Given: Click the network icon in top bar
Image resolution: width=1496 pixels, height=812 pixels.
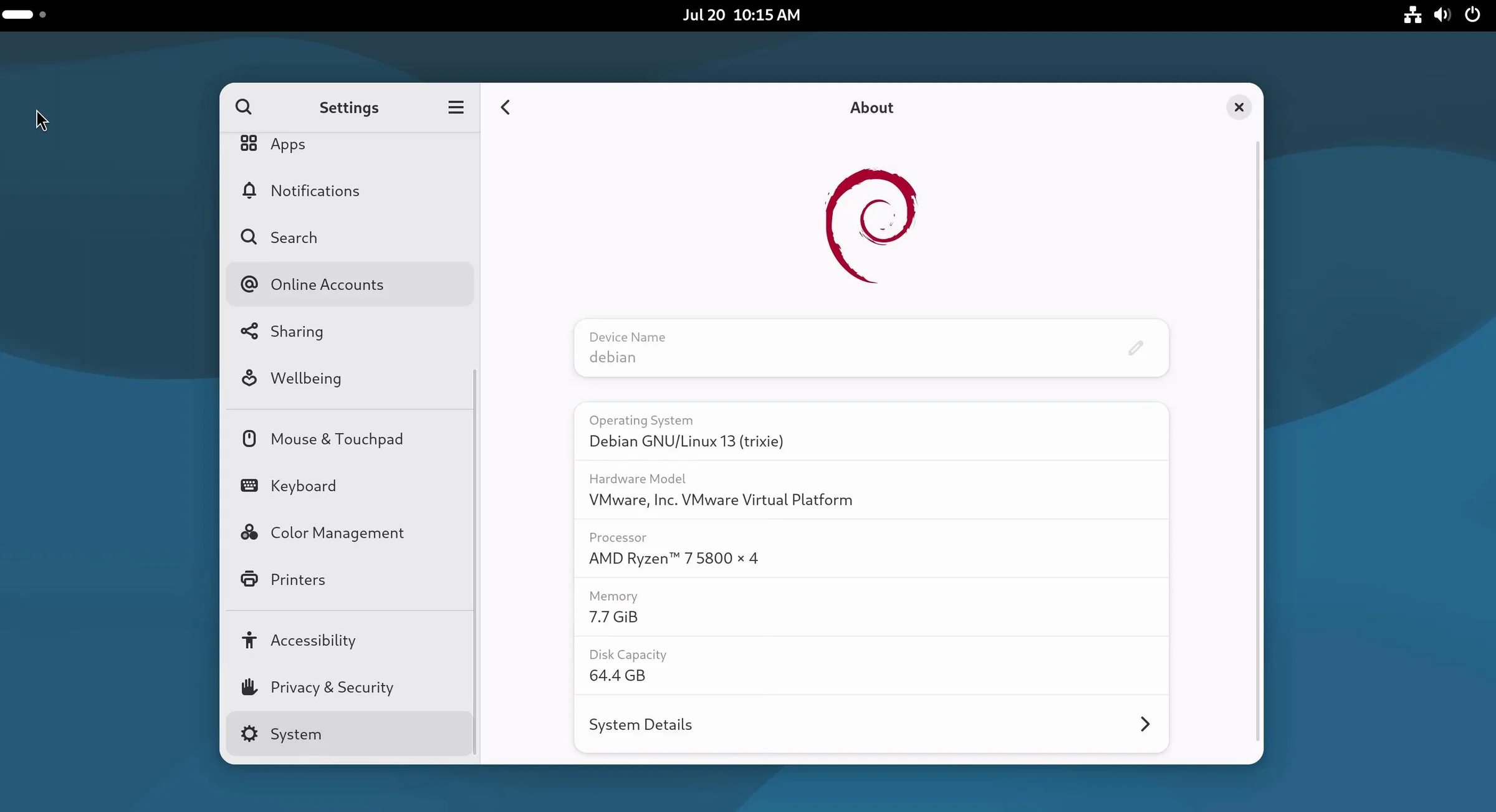Looking at the screenshot, I should coord(1412,14).
